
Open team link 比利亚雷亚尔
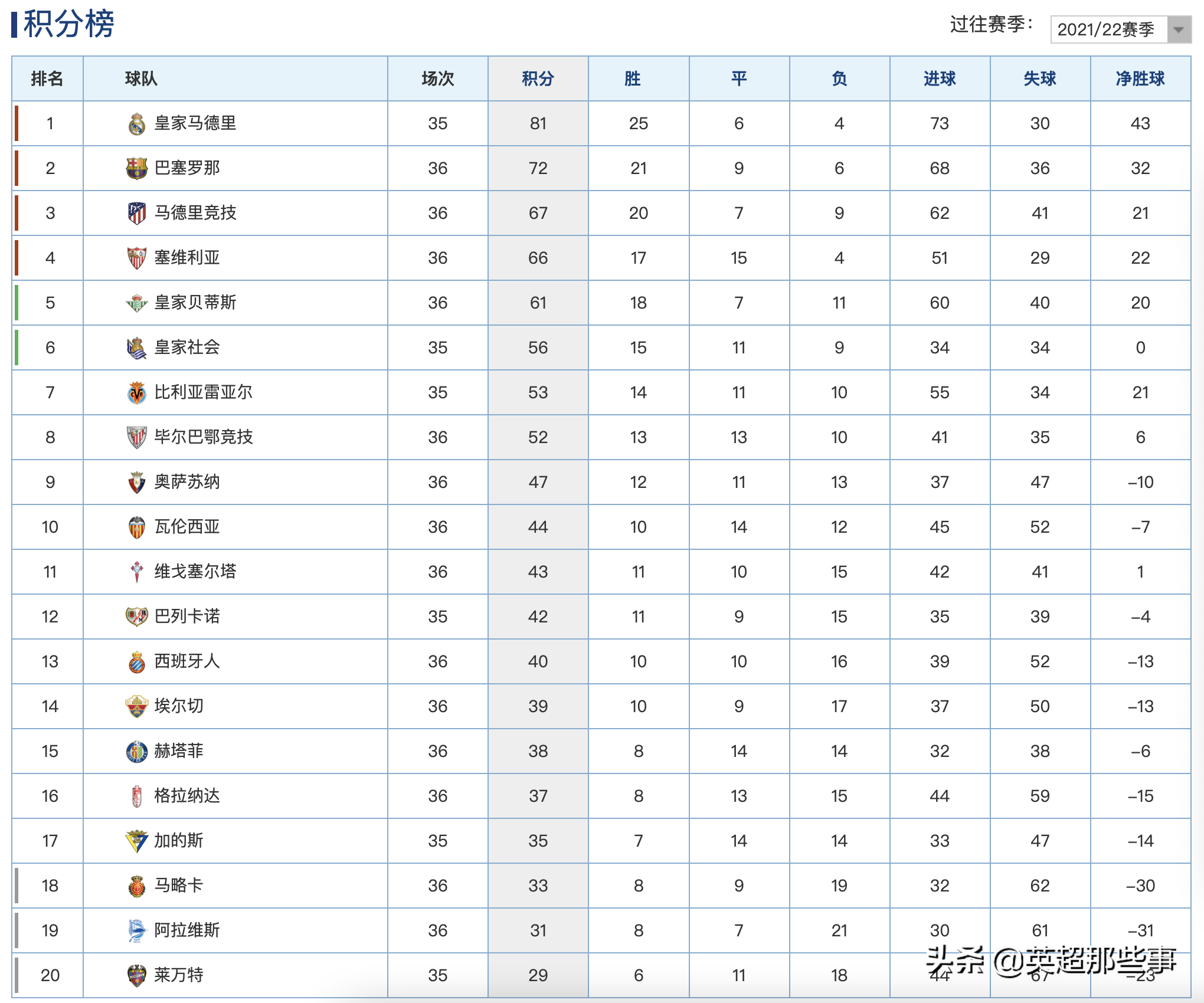coord(204,392)
